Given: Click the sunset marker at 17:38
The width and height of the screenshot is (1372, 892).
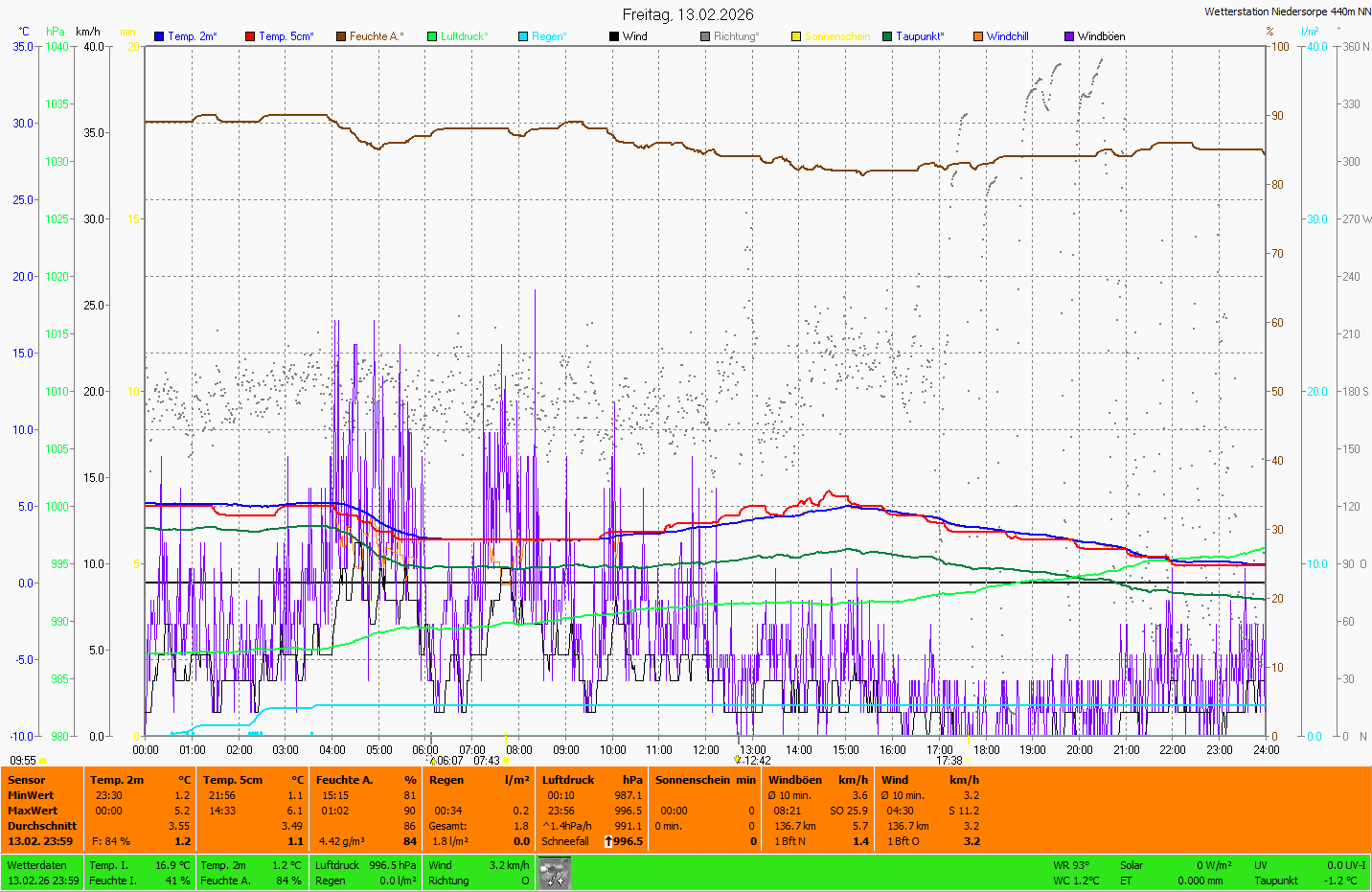Looking at the screenshot, I should pyautogui.click(x=968, y=761).
